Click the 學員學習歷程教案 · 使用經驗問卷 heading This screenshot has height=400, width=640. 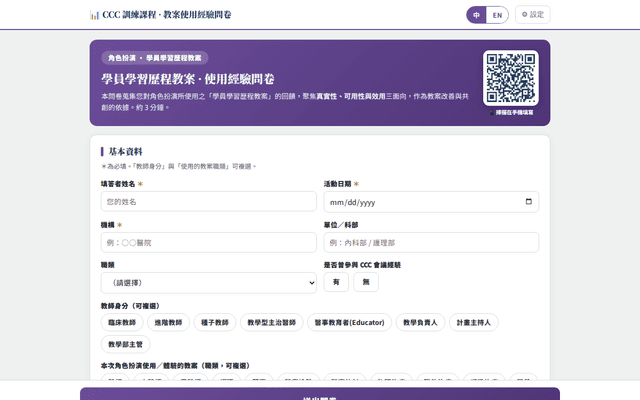[188, 79]
